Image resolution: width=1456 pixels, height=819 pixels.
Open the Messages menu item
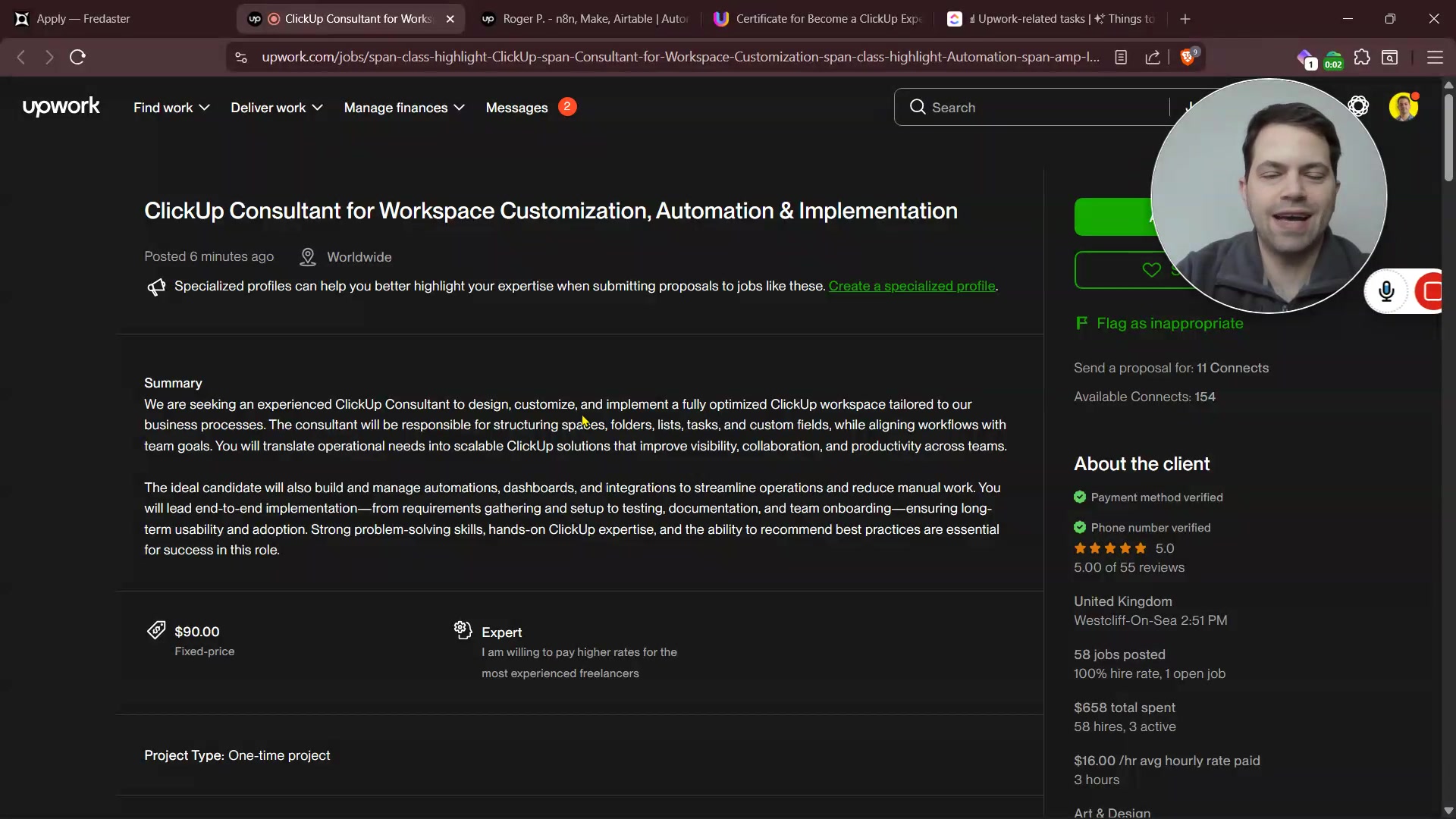coord(516,108)
